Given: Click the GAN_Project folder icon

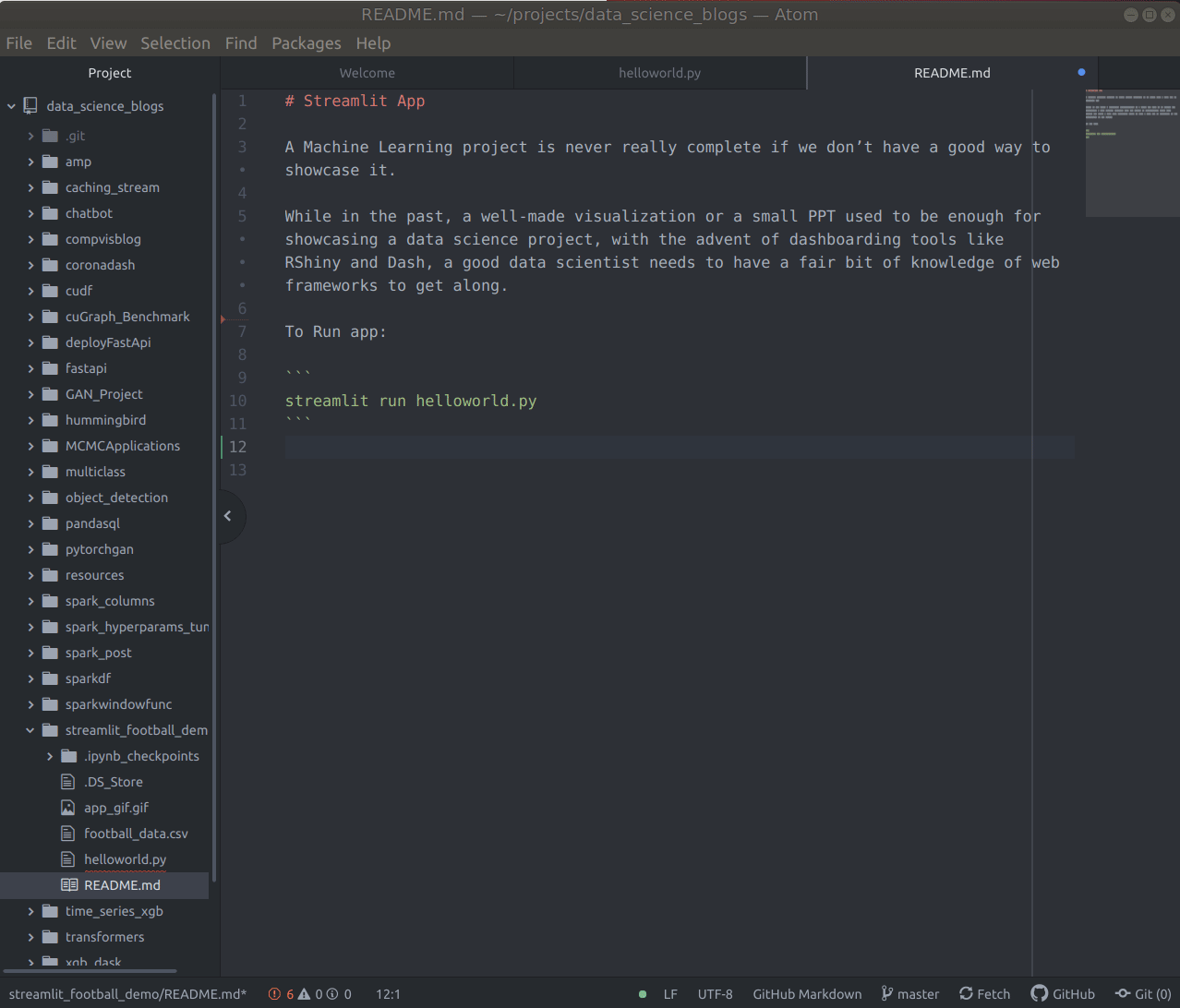Looking at the screenshot, I should pyautogui.click(x=50, y=393).
